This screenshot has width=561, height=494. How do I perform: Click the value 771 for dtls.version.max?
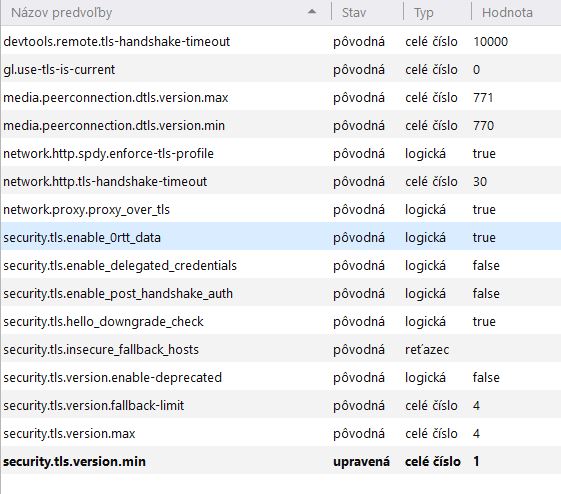pos(483,97)
